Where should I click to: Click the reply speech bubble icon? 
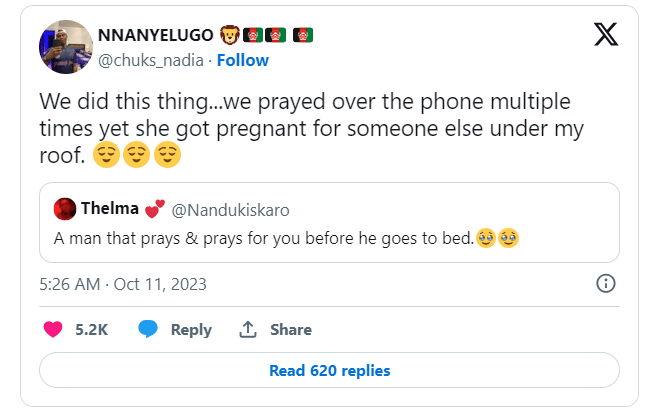[x=148, y=329]
